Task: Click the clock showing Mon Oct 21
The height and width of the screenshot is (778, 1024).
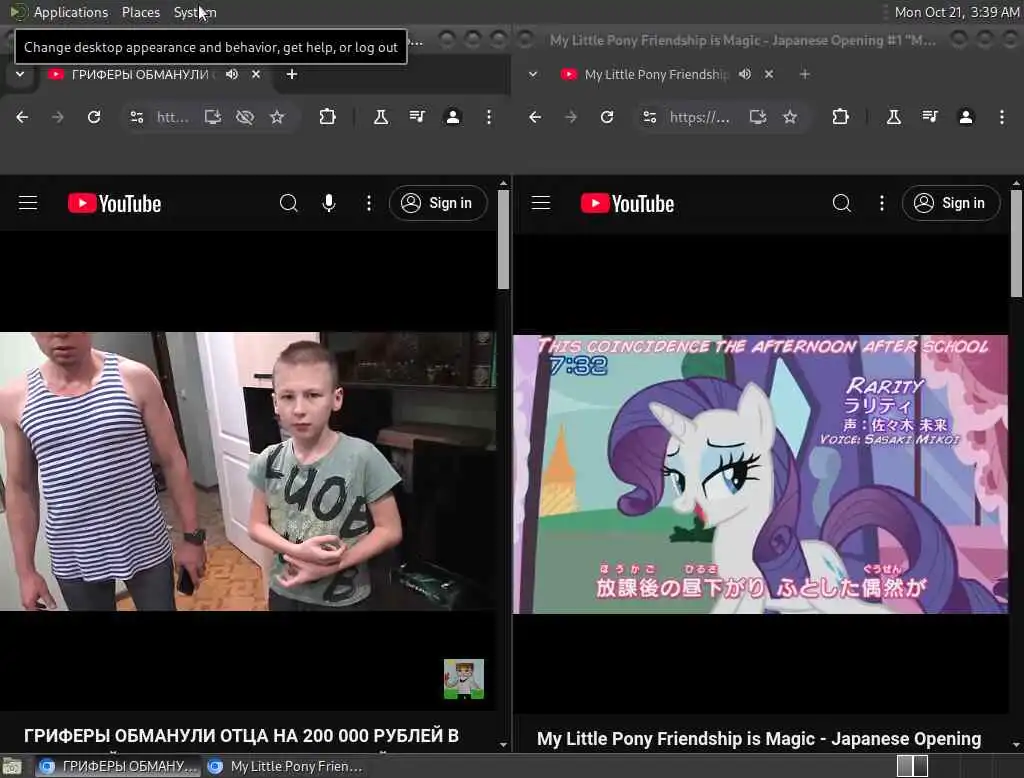Action: pyautogui.click(x=956, y=12)
